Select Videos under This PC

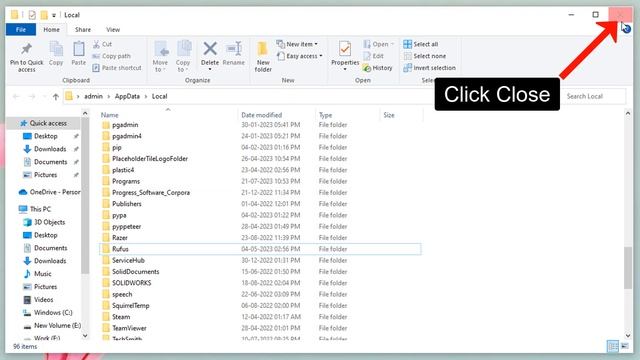(x=43, y=300)
